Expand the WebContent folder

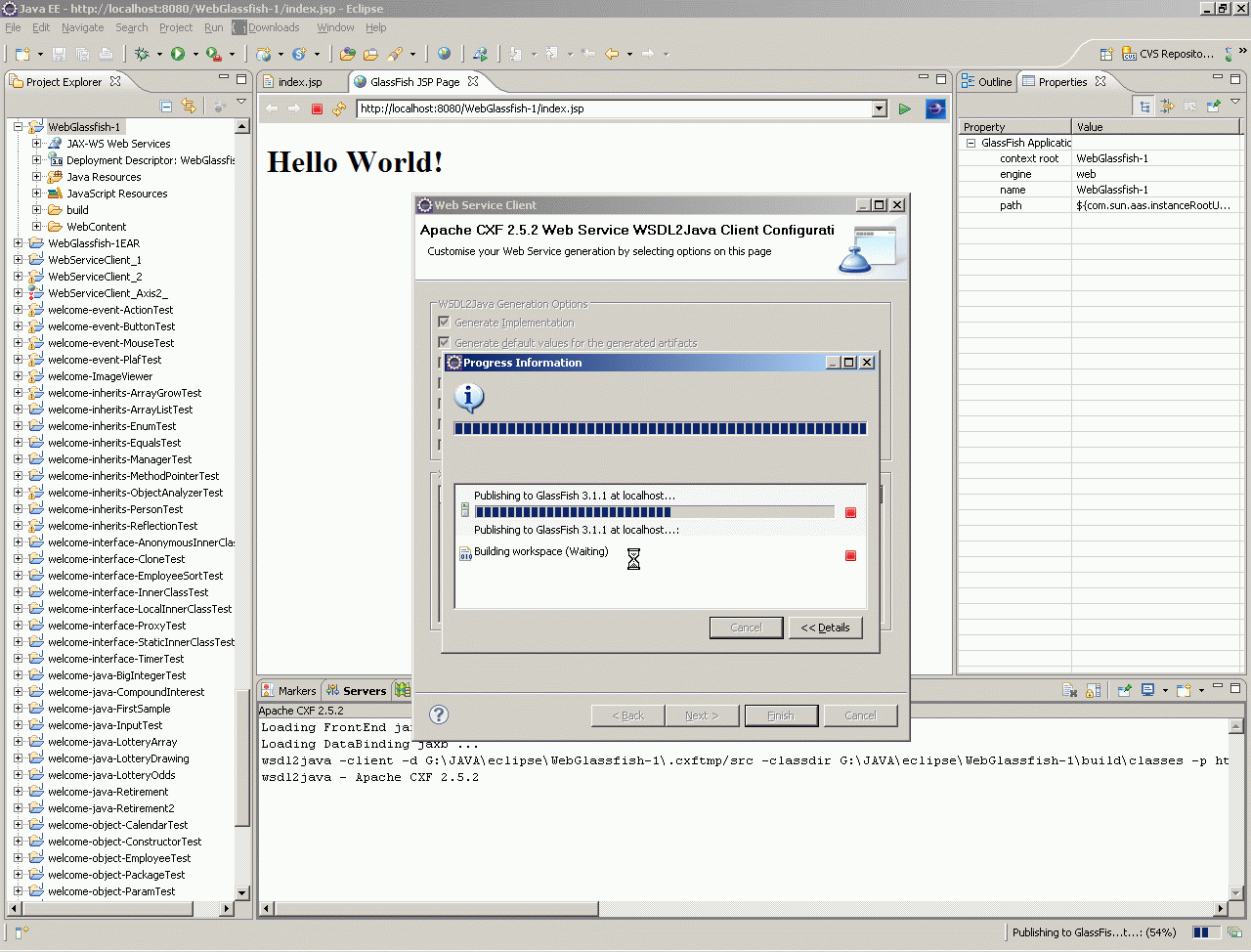tap(36, 227)
